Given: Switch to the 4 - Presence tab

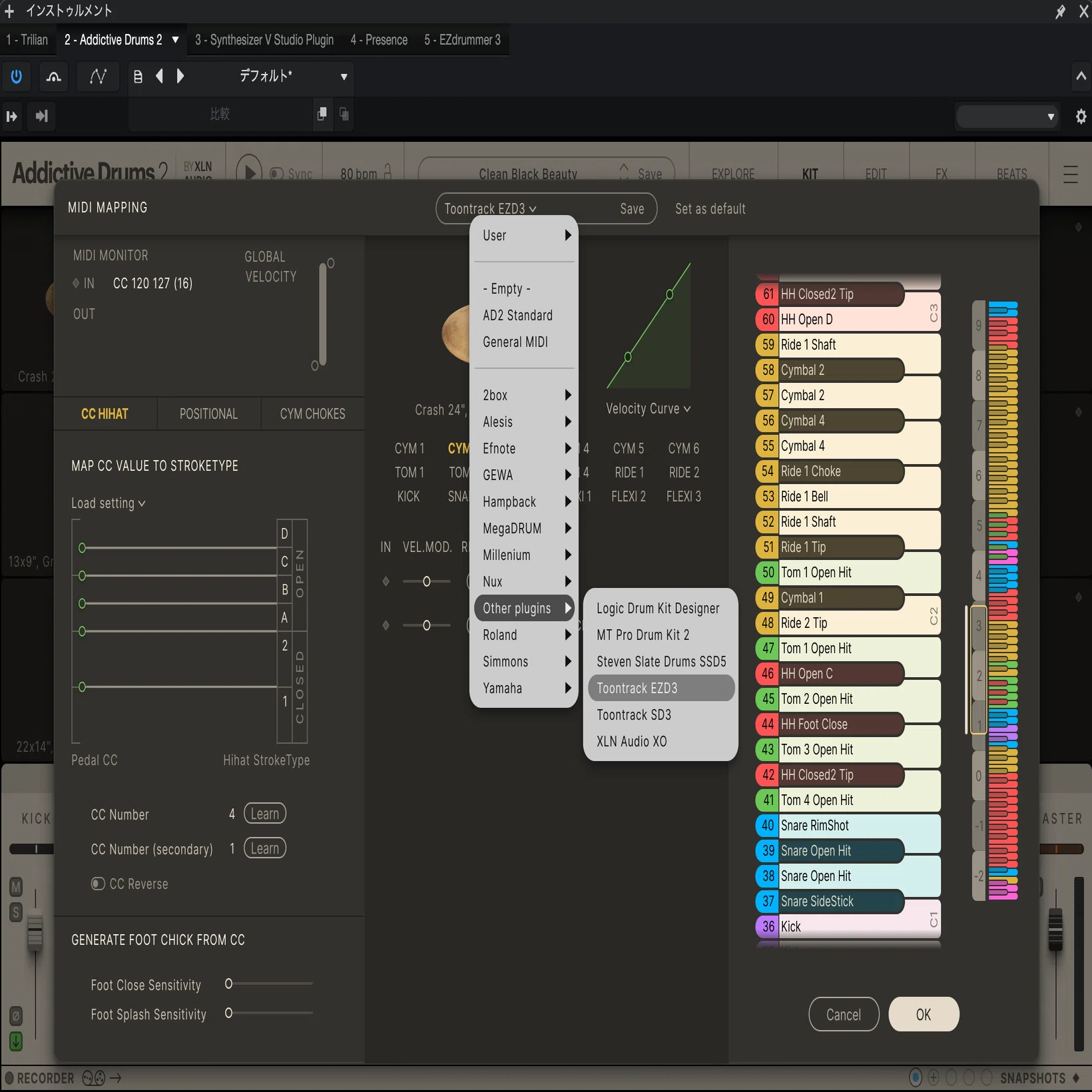Looking at the screenshot, I should point(379,40).
